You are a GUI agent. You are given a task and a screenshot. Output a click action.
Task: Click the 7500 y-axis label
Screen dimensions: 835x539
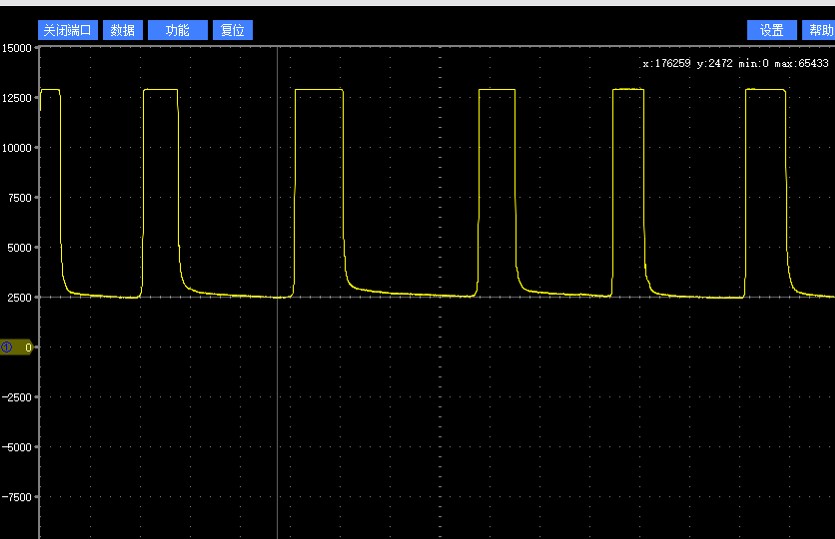(20, 198)
